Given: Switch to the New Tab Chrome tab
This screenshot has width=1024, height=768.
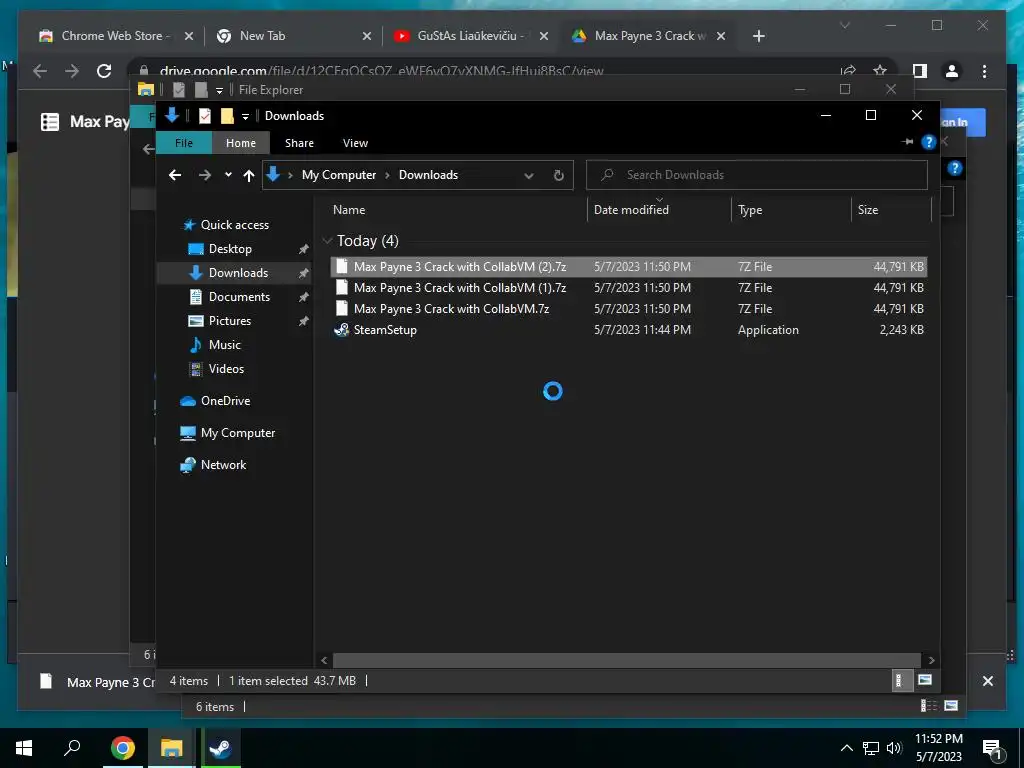Looking at the screenshot, I should [x=263, y=36].
